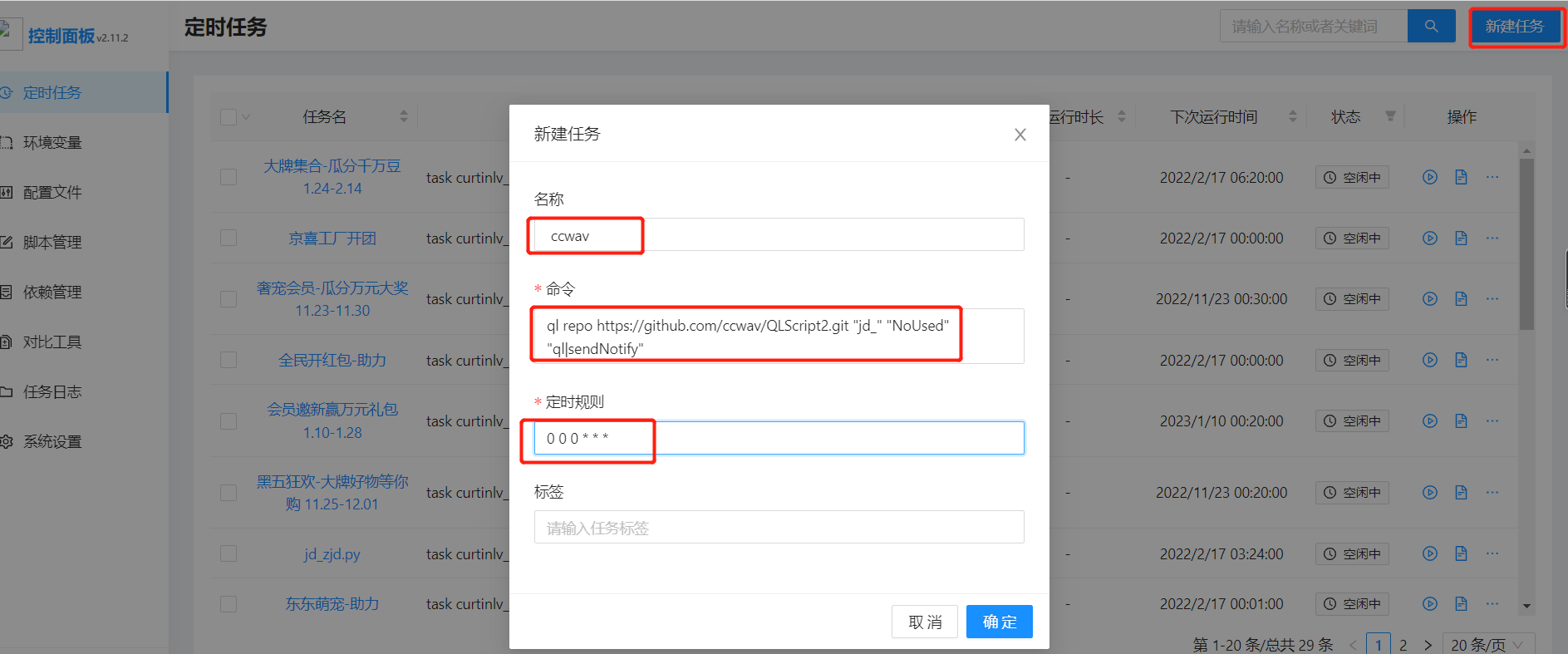
Task: Go to next page arrow
Action: click(1428, 645)
